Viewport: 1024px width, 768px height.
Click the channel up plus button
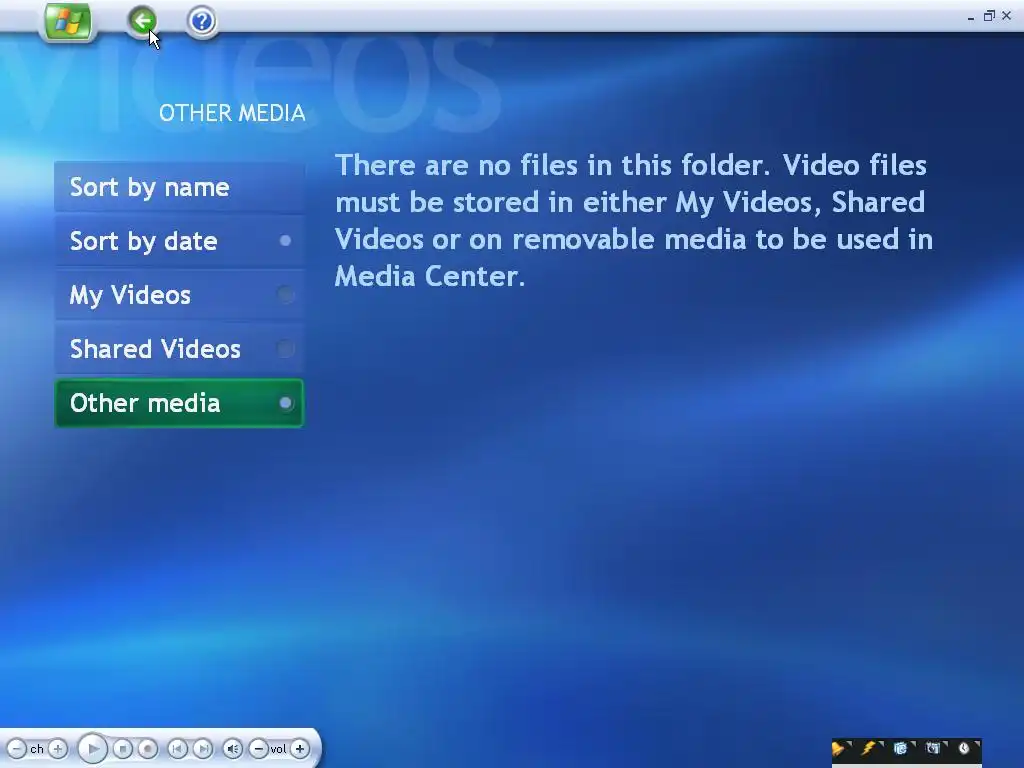tap(57, 748)
